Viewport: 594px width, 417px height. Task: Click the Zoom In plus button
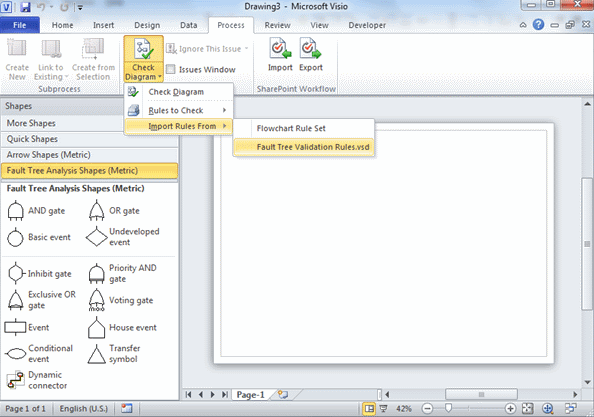510,408
